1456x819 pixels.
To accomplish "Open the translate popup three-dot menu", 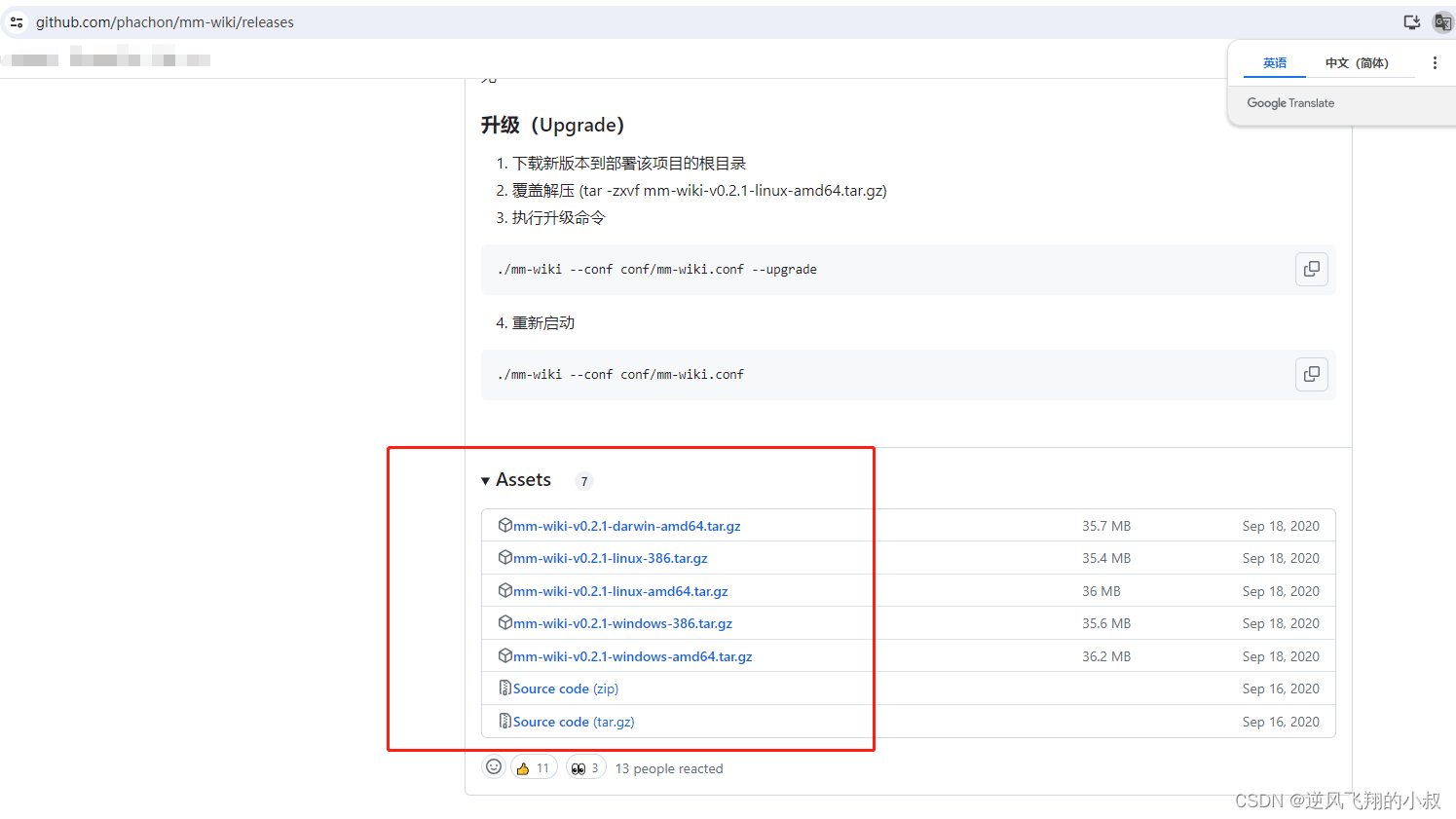I will click(x=1435, y=62).
